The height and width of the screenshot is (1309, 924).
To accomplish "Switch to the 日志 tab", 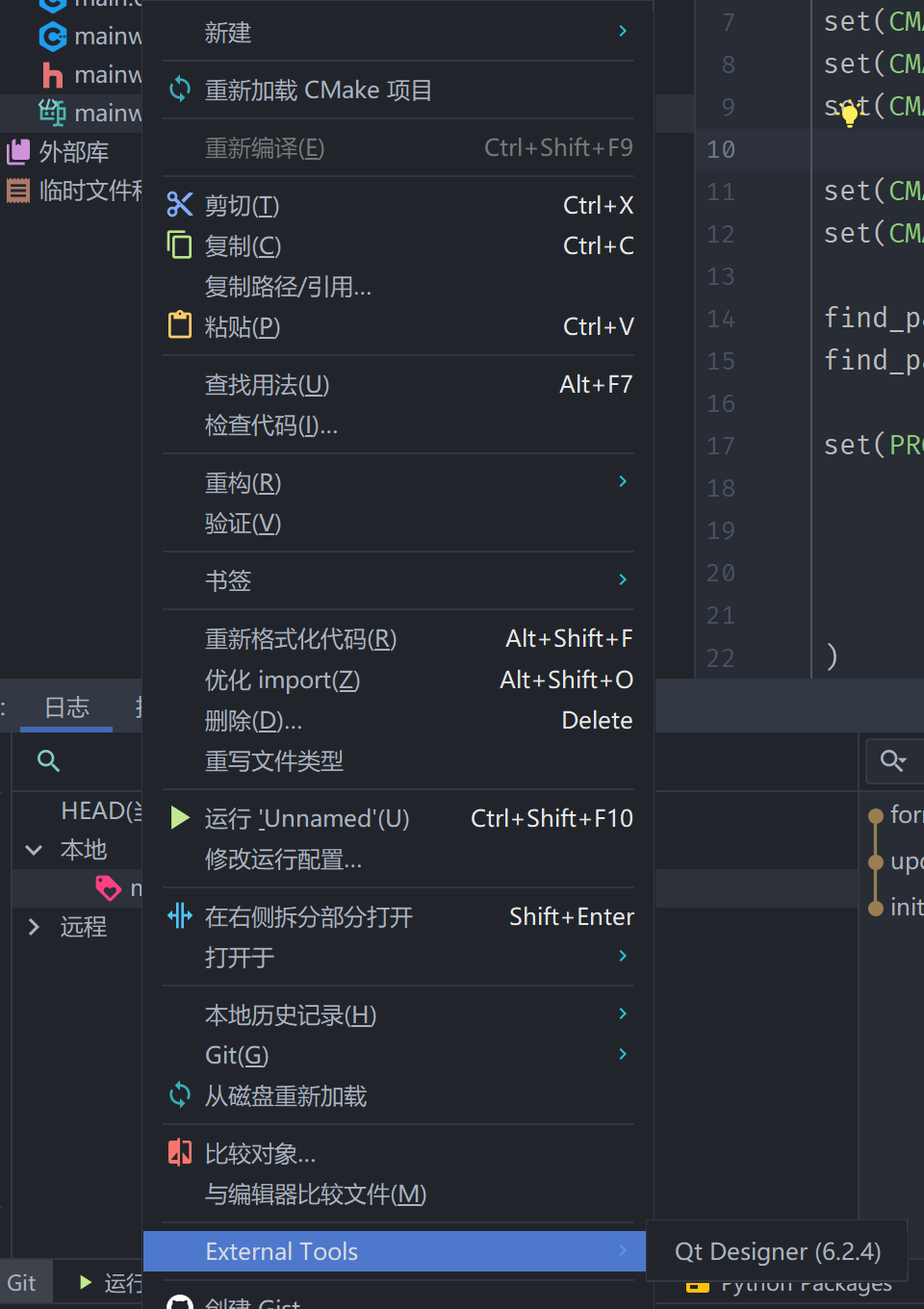I will tap(64, 706).
